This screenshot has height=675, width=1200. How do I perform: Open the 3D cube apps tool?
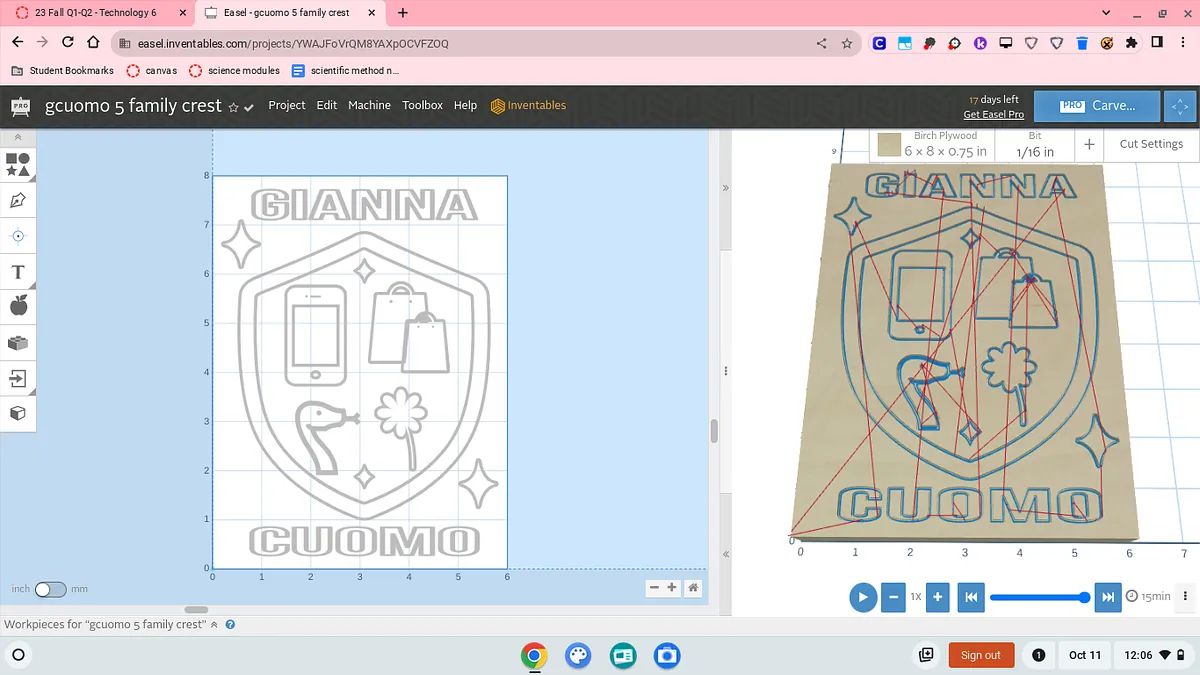pyautogui.click(x=18, y=413)
